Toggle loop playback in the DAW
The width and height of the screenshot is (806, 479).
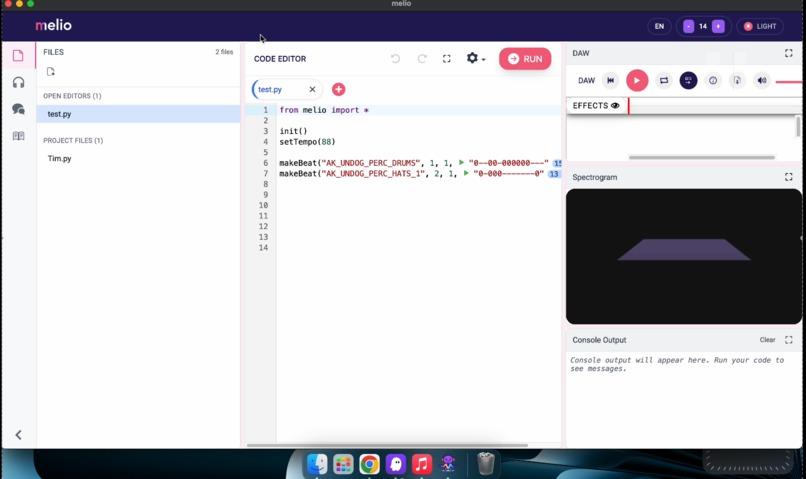coord(664,80)
